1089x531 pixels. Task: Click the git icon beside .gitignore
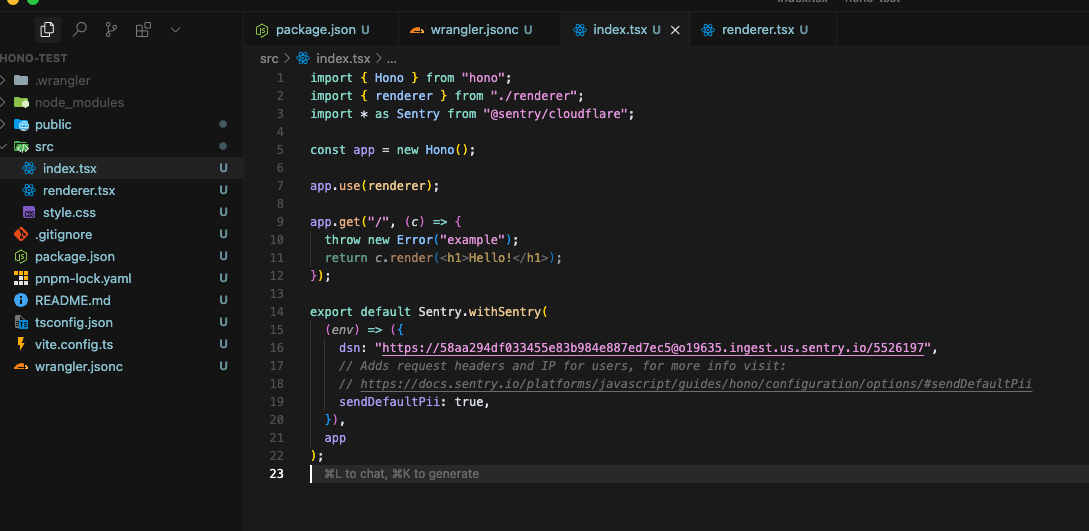[21, 235]
